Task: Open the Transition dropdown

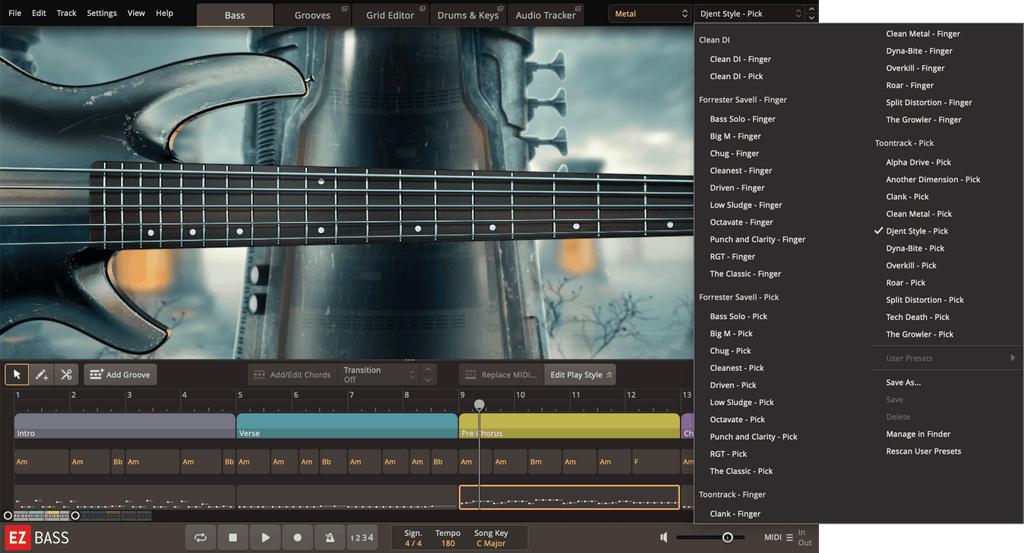Action: coord(379,375)
